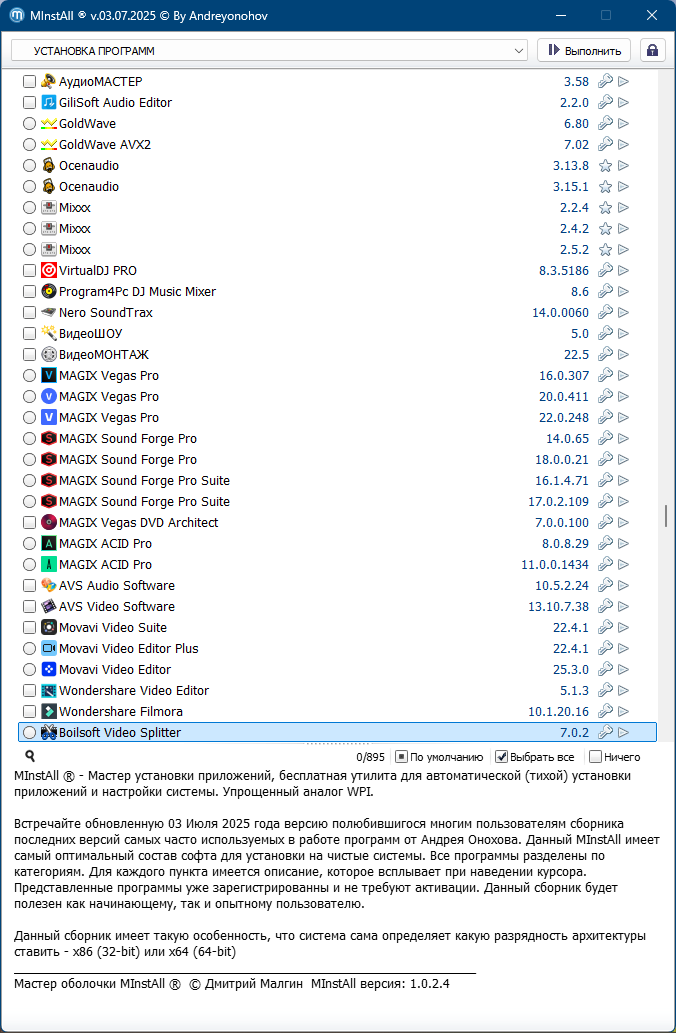Click the lock icon button in the toolbar
Image resolution: width=676 pixels, height=1033 pixels.
click(652, 51)
